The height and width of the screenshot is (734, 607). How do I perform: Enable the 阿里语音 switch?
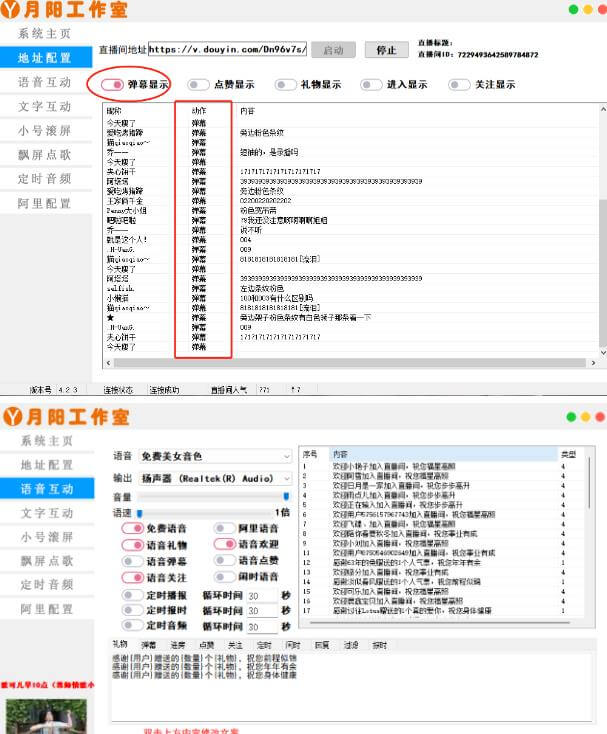coord(224,528)
